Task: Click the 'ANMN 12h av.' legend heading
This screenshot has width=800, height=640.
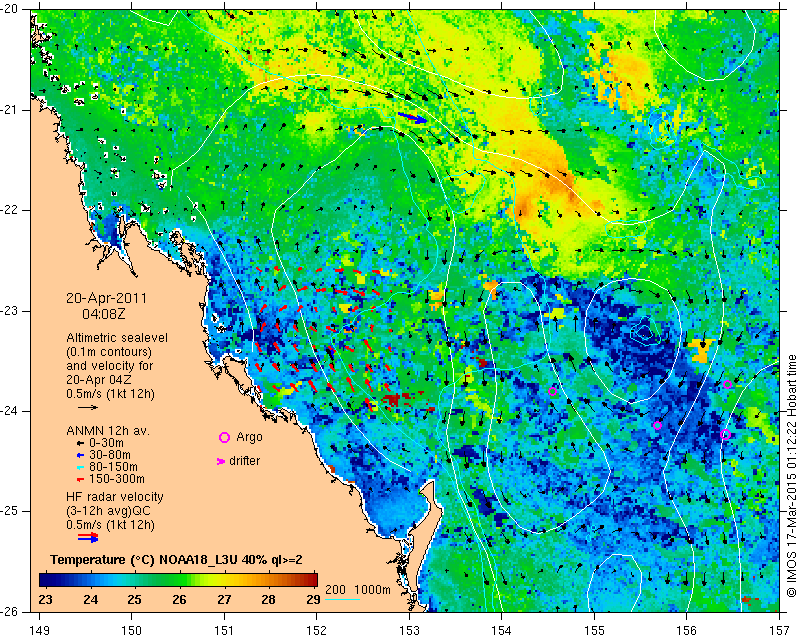Action: click(x=108, y=431)
